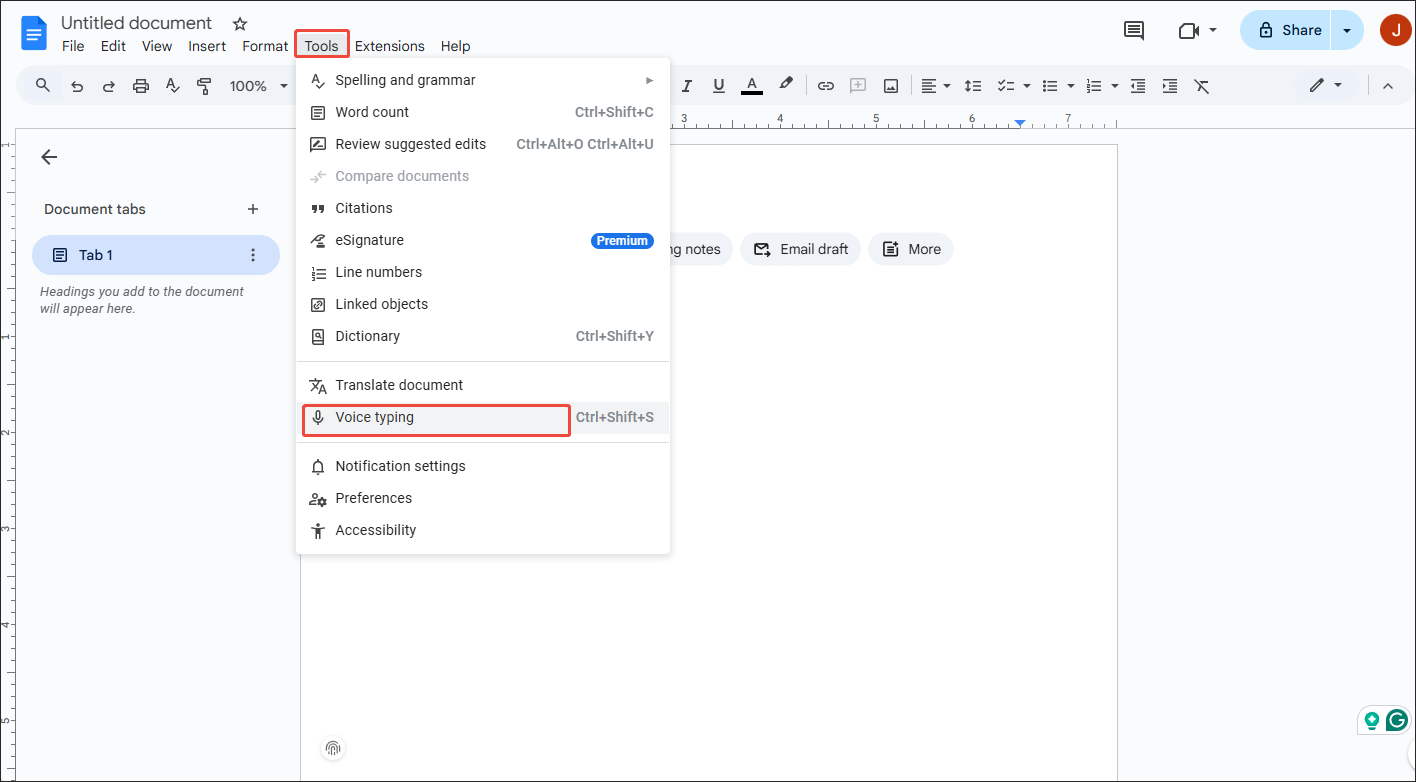The height and width of the screenshot is (782, 1416).
Task: Toggle Underline formatting
Action: coord(719,85)
